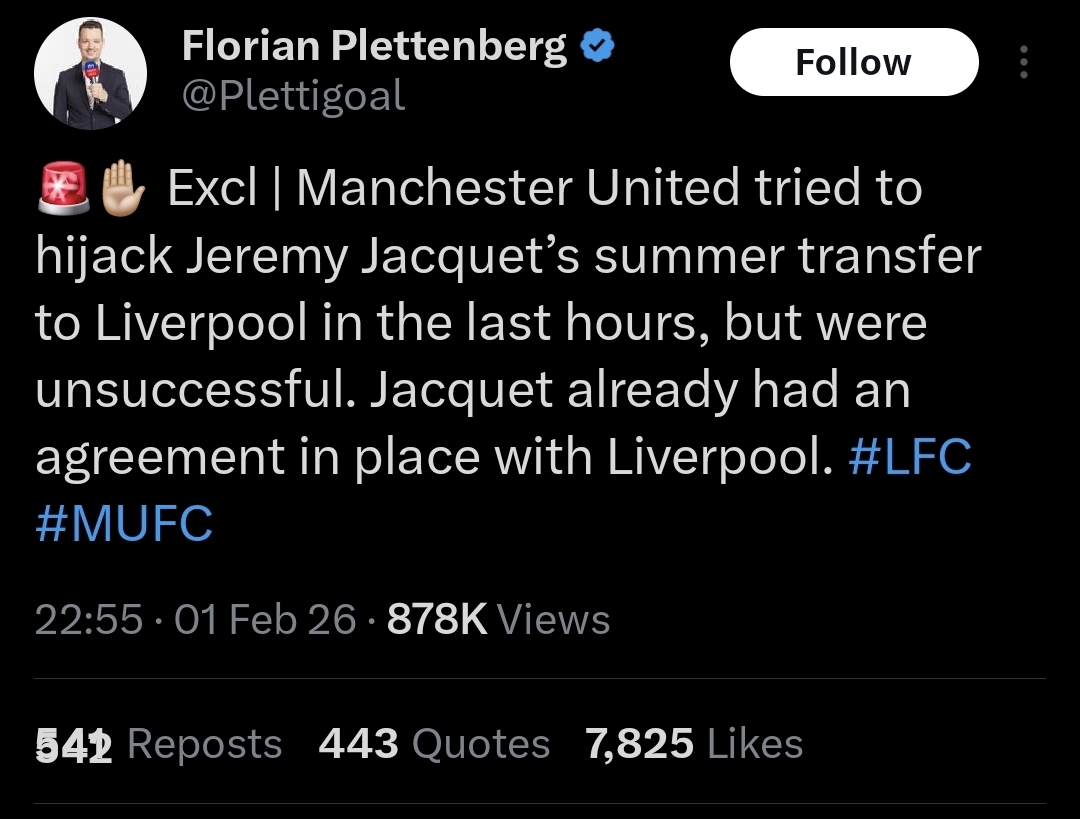Follow Florian Plettenberg
Screen dimensions: 1080x819
(x=853, y=63)
